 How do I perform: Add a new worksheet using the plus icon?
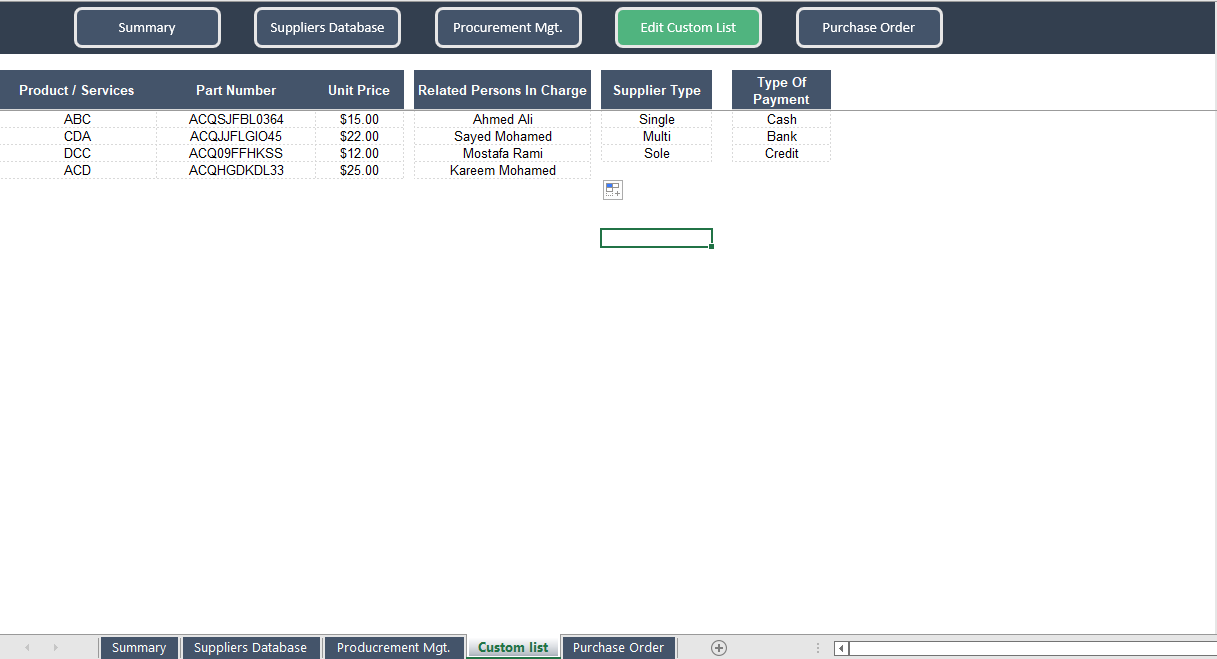718,647
